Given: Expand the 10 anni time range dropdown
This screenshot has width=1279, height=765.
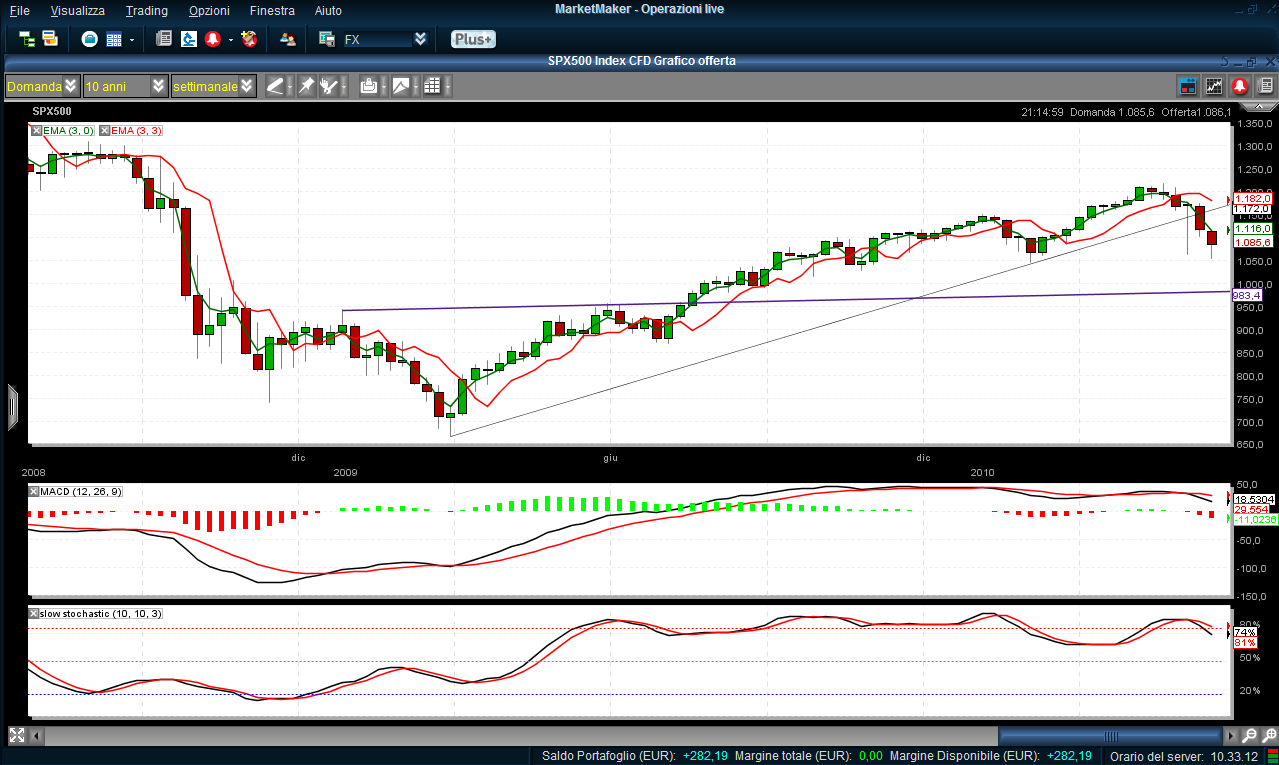Looking at the screenshot, I should point(125,86).
